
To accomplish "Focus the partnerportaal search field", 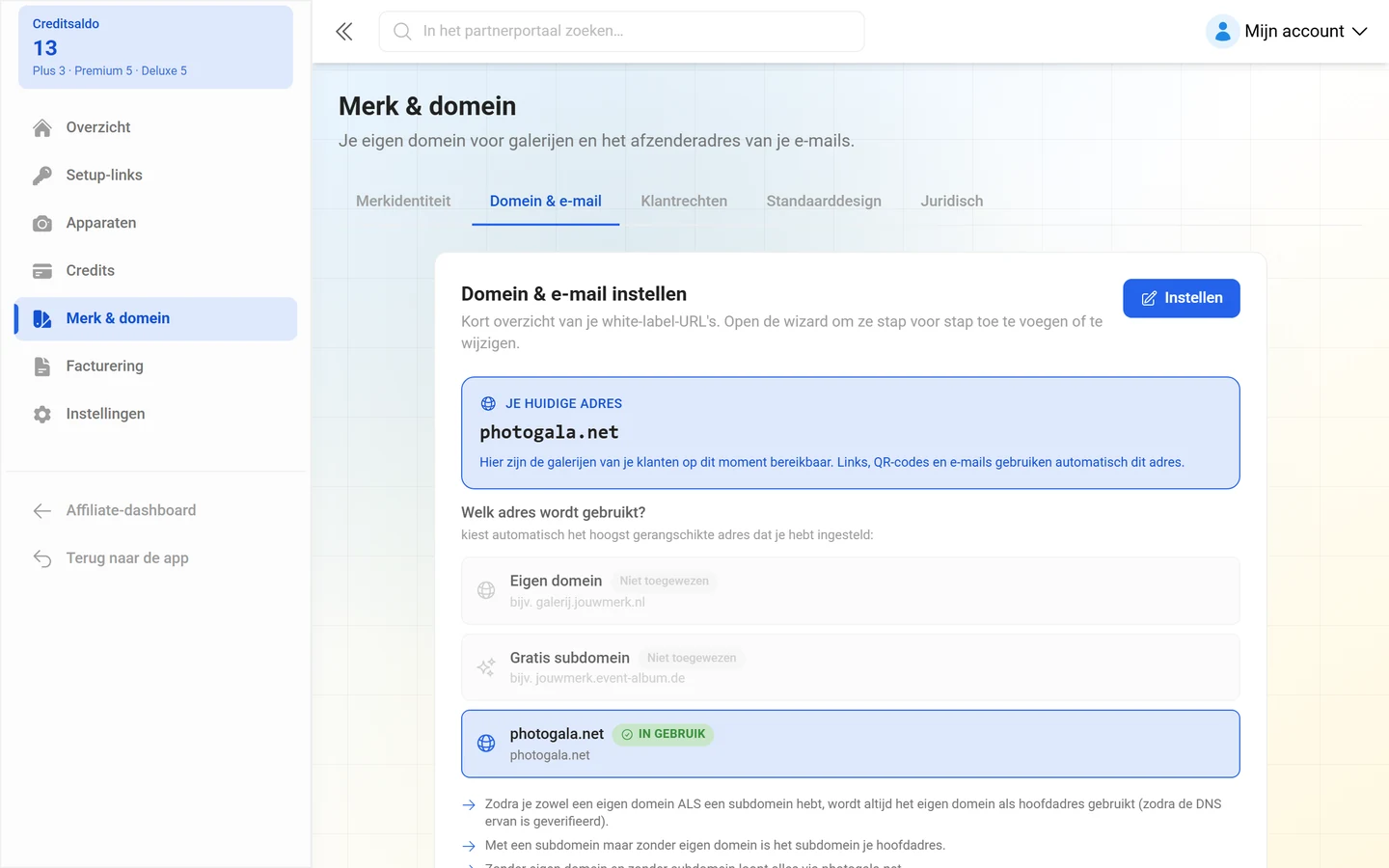I will click(x=621, y=32).
